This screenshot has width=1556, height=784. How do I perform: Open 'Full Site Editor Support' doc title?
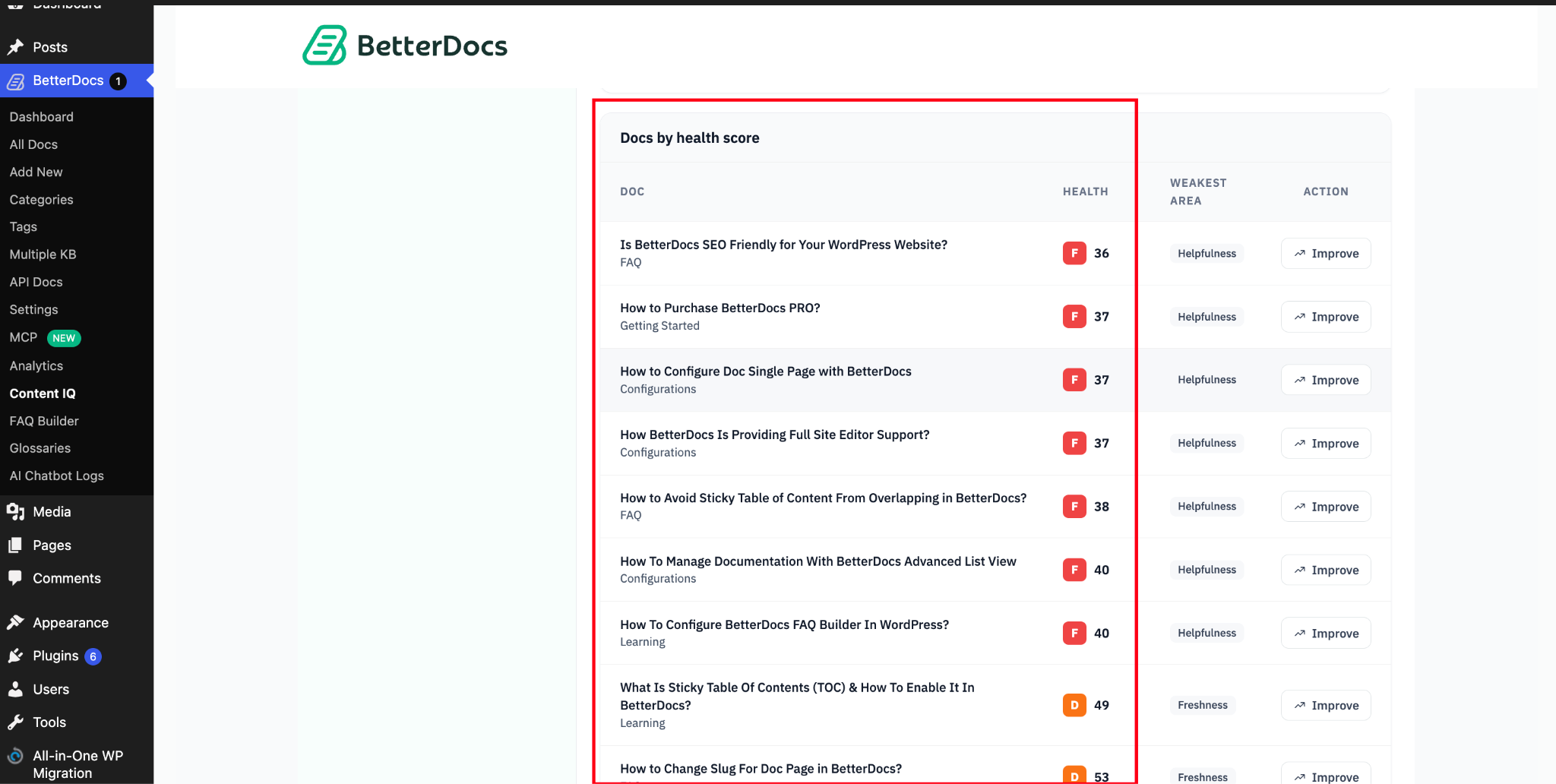[x=775, y=435]
